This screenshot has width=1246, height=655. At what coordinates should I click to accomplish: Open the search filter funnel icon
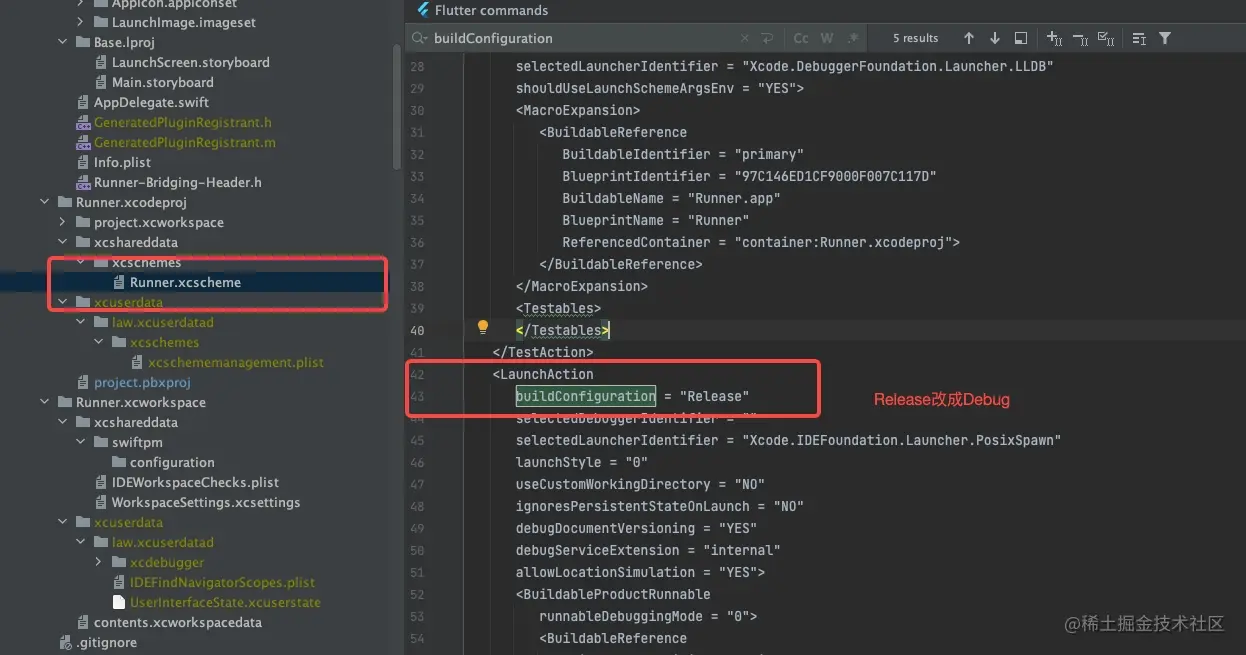click(1165, 38)
